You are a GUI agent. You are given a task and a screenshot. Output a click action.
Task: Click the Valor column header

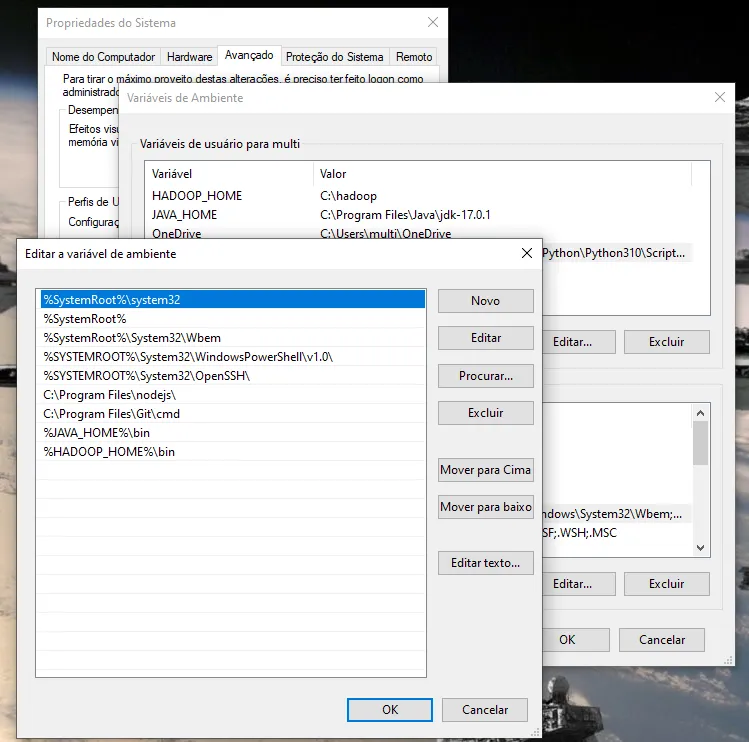(x=502, y=174)
